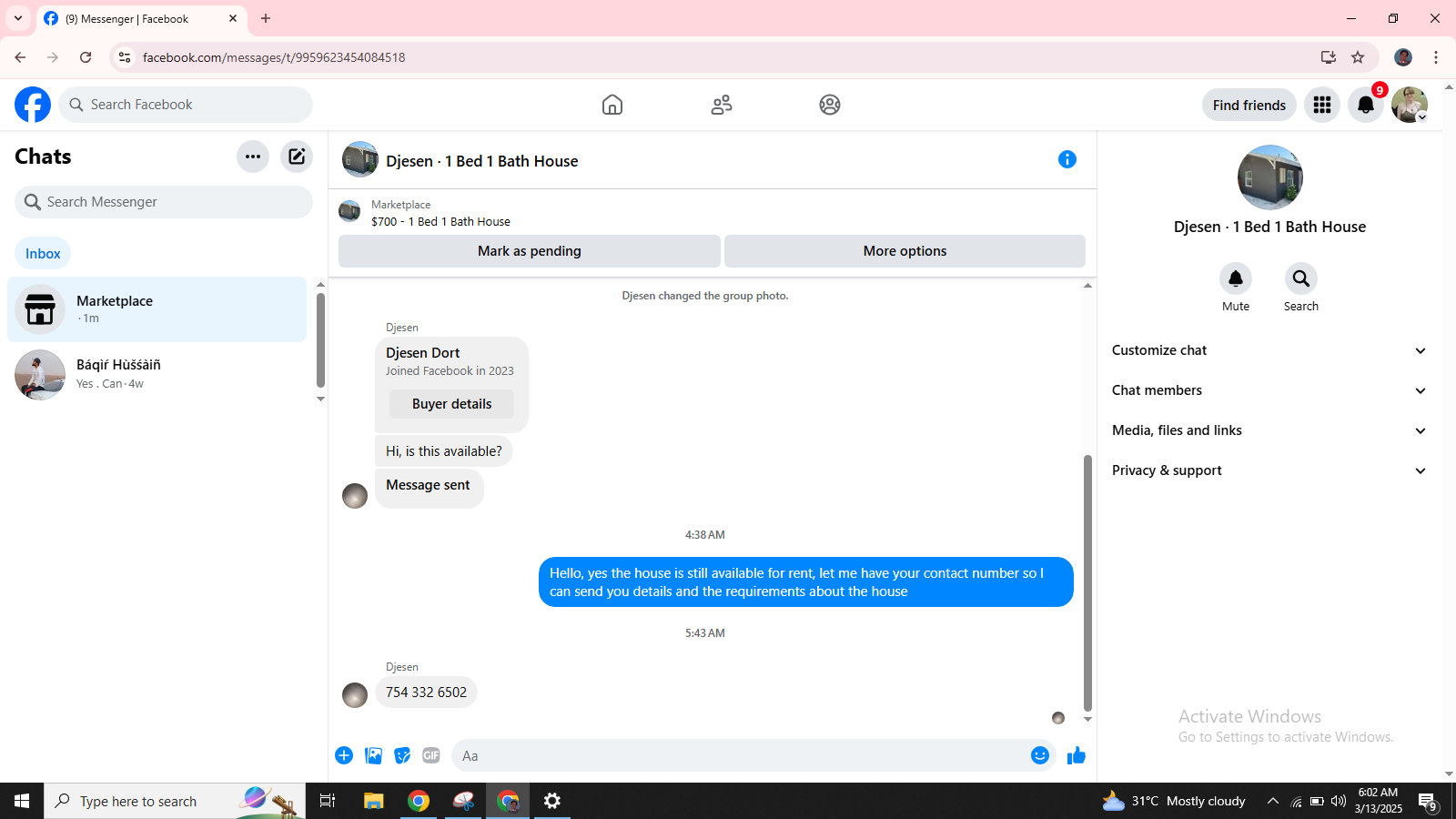Switch to Messenger | Facebook browser tab

pos(141,18)
